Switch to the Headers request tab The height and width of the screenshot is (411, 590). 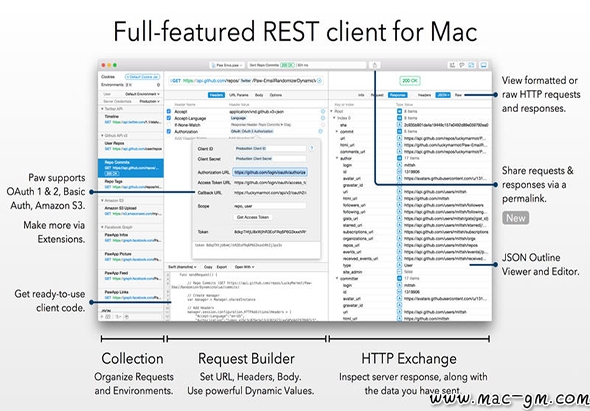(x=216, y=95)
